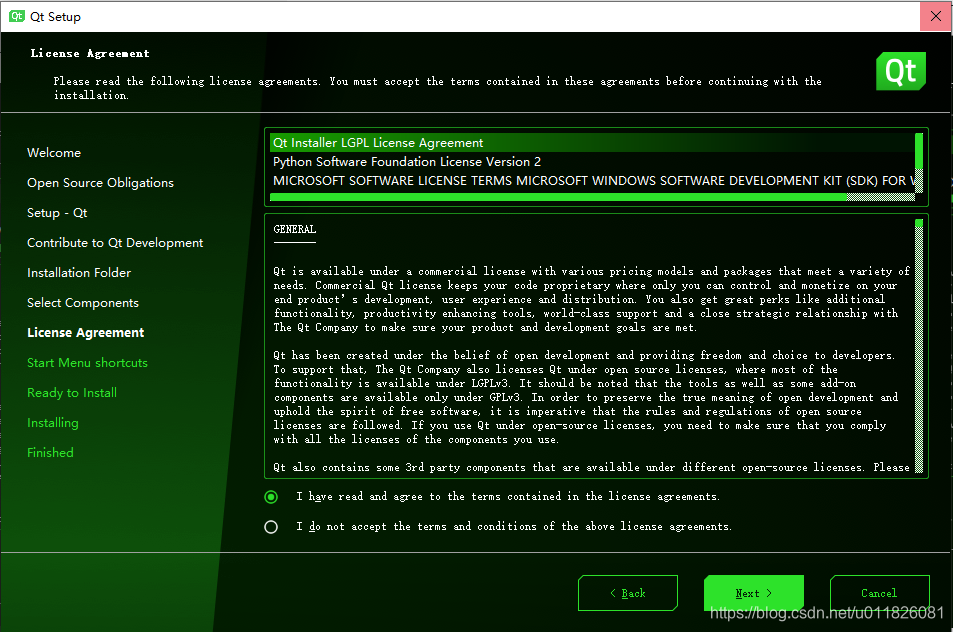
Task: Click the GENERAL heading in license text
Action: (295, 229)
